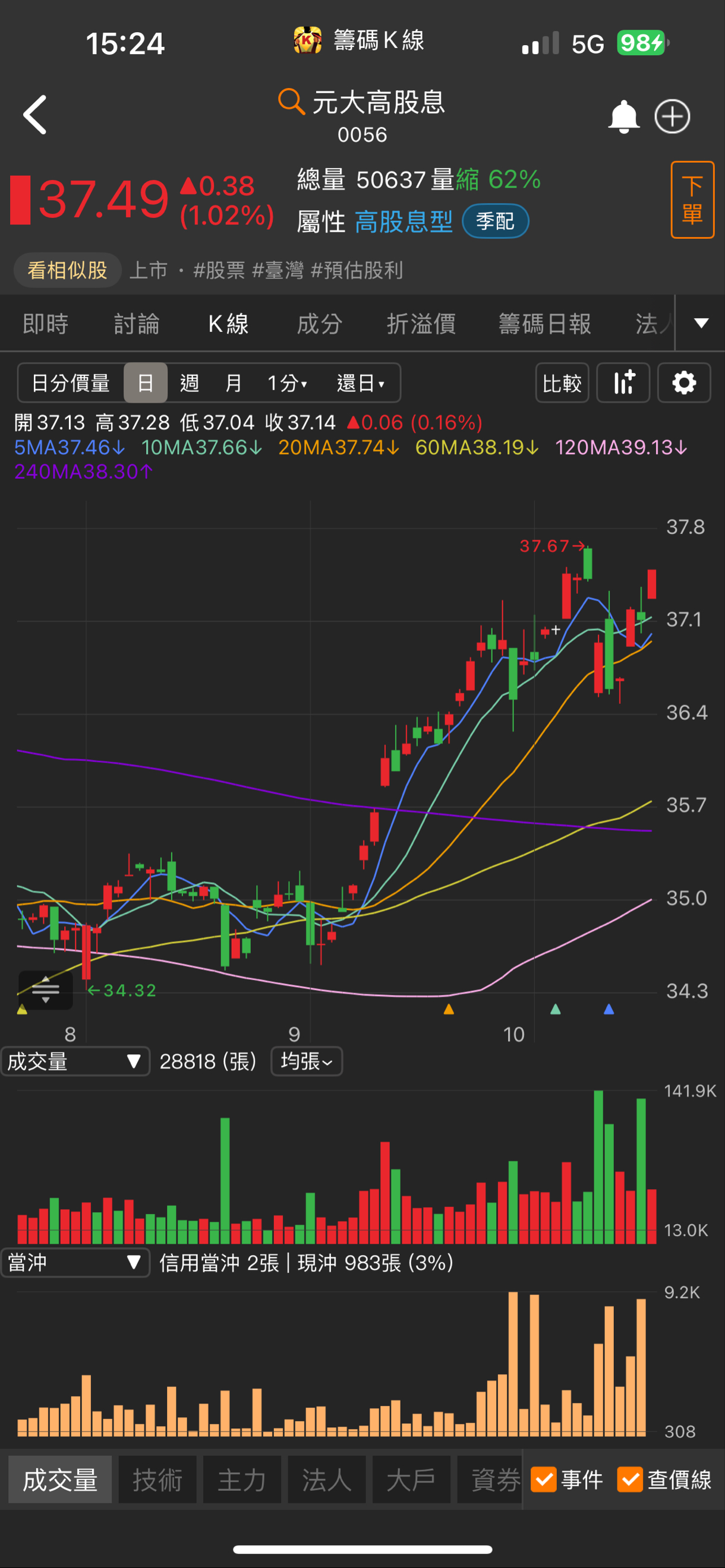This screenshot has width=725, height=1568.
Task: Tap the 季配 dividend badge
Action: pos(495,221)
